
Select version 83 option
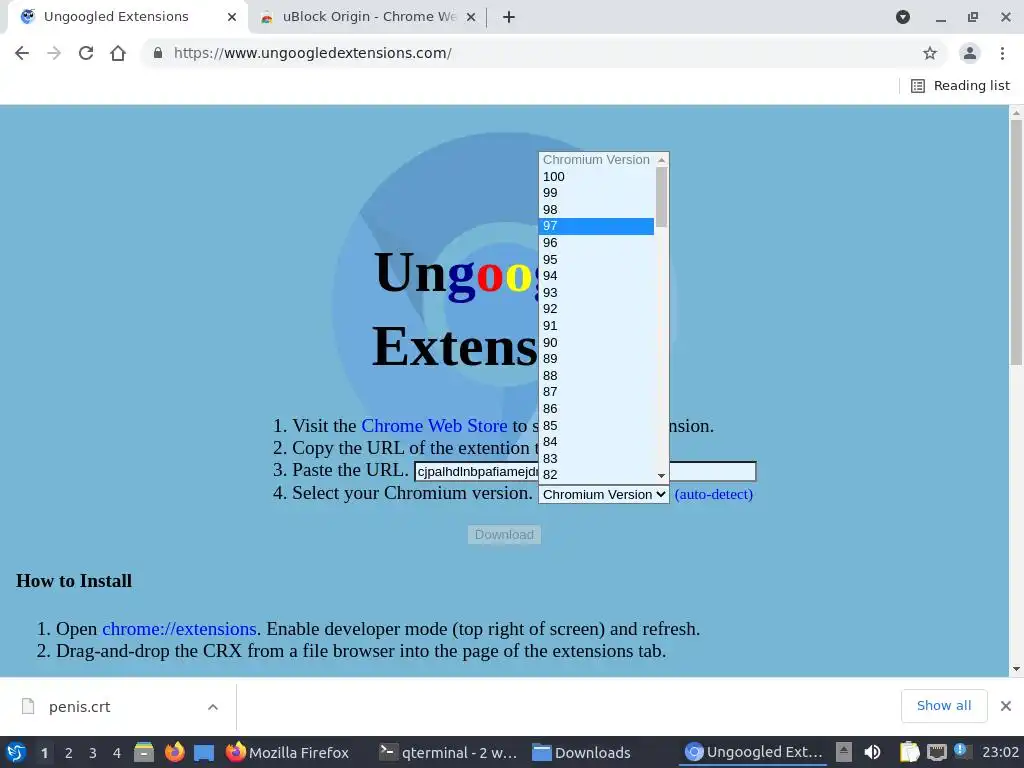point(596,458)
